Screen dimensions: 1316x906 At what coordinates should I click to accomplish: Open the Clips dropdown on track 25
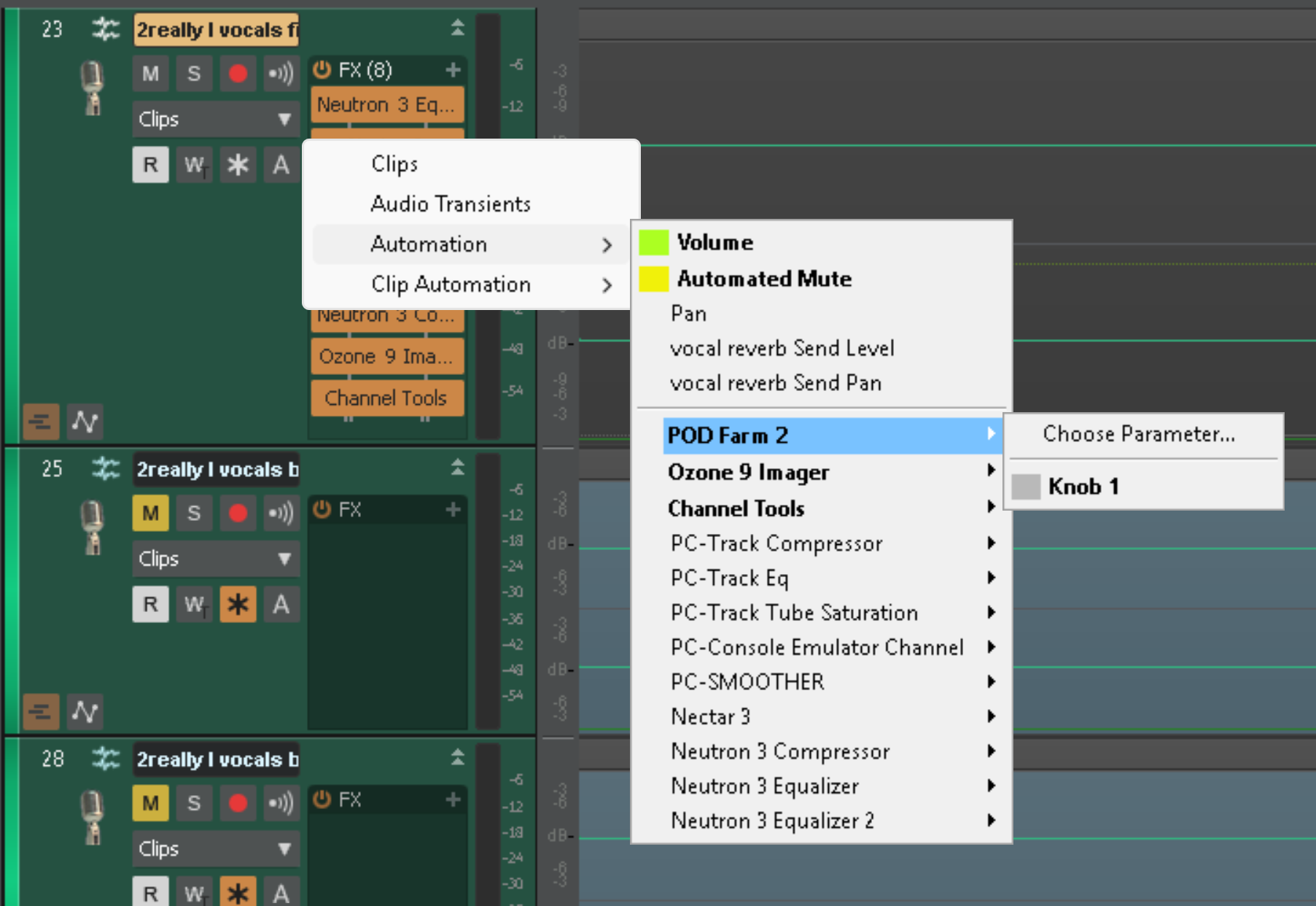[216, 559]
